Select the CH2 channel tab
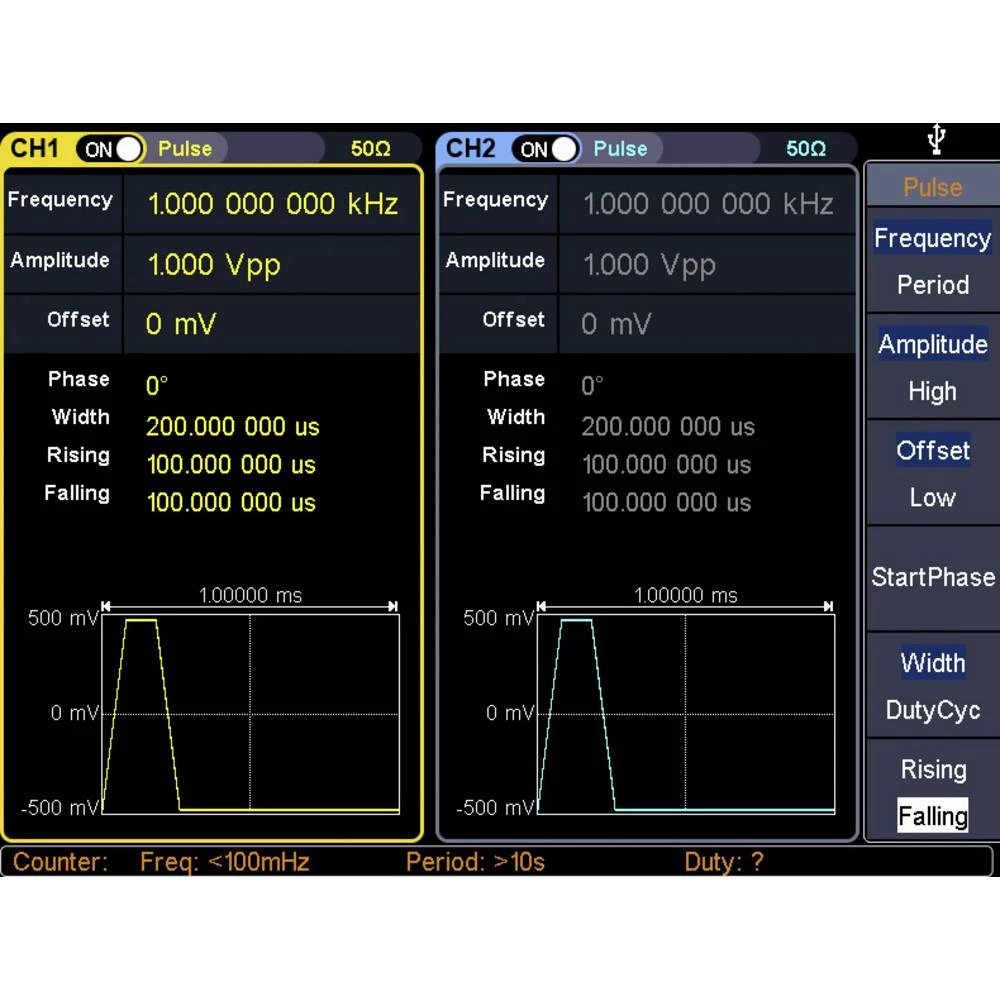 470,149
